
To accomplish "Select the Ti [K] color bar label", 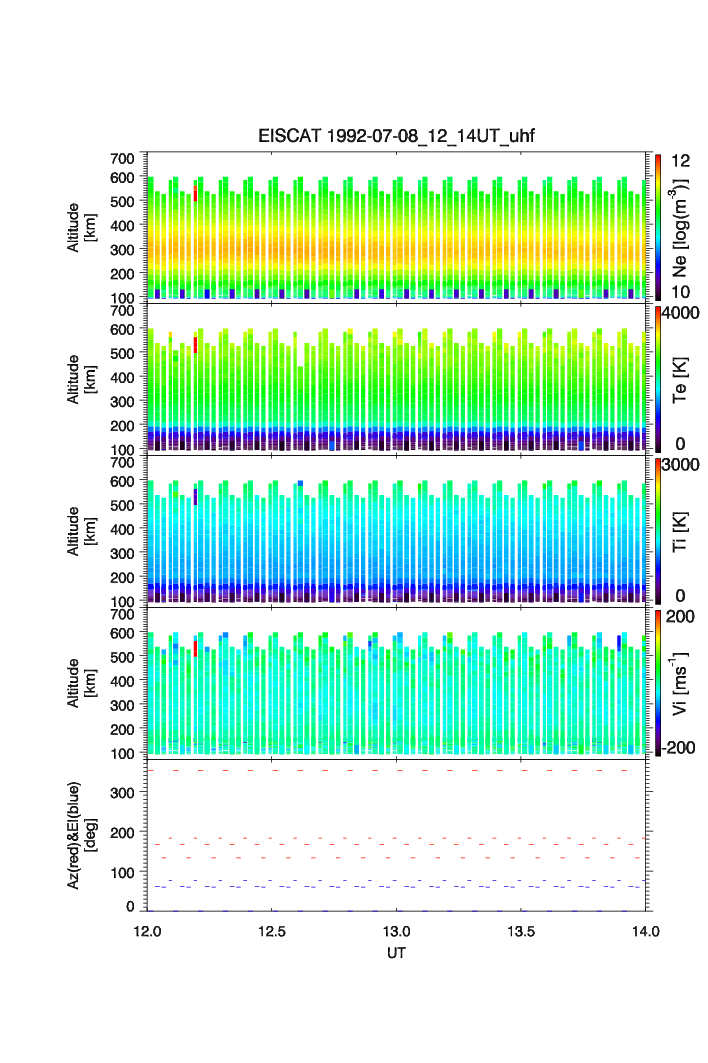I will 680,532.
